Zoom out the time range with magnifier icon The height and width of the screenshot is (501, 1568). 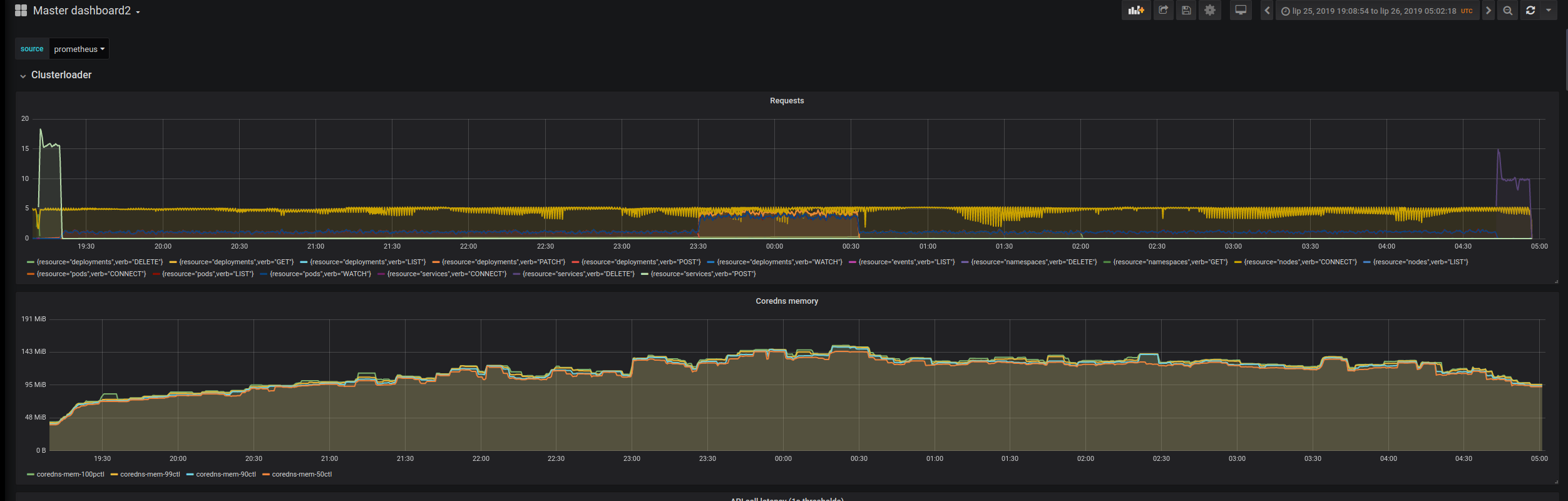(1508, 11)
